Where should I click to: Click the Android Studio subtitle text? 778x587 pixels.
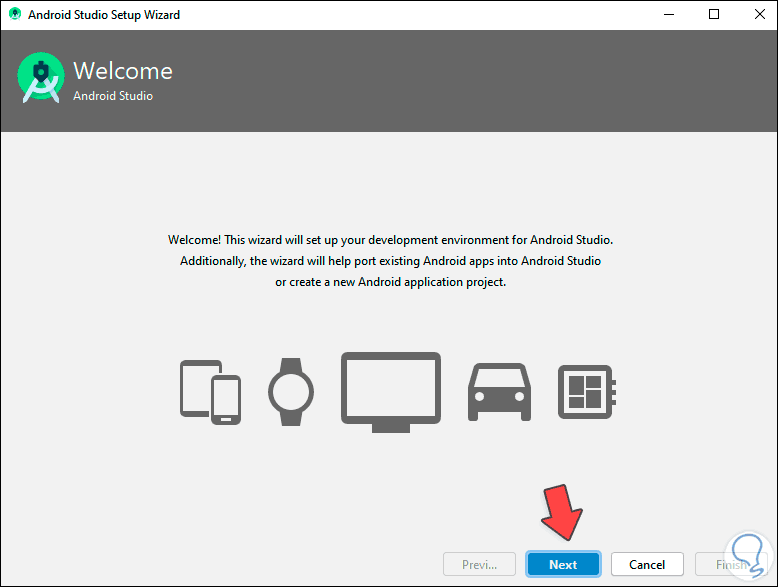point(113,96)
